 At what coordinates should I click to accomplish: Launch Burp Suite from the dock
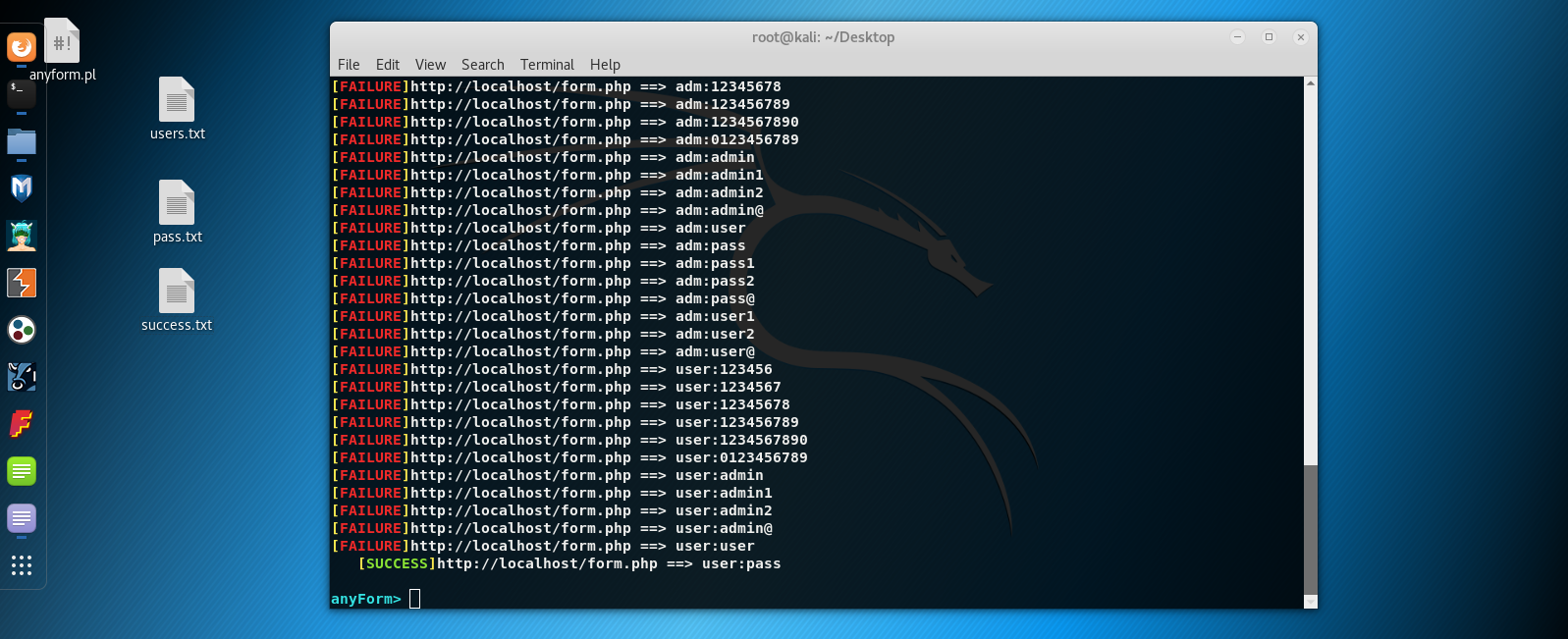22,283
